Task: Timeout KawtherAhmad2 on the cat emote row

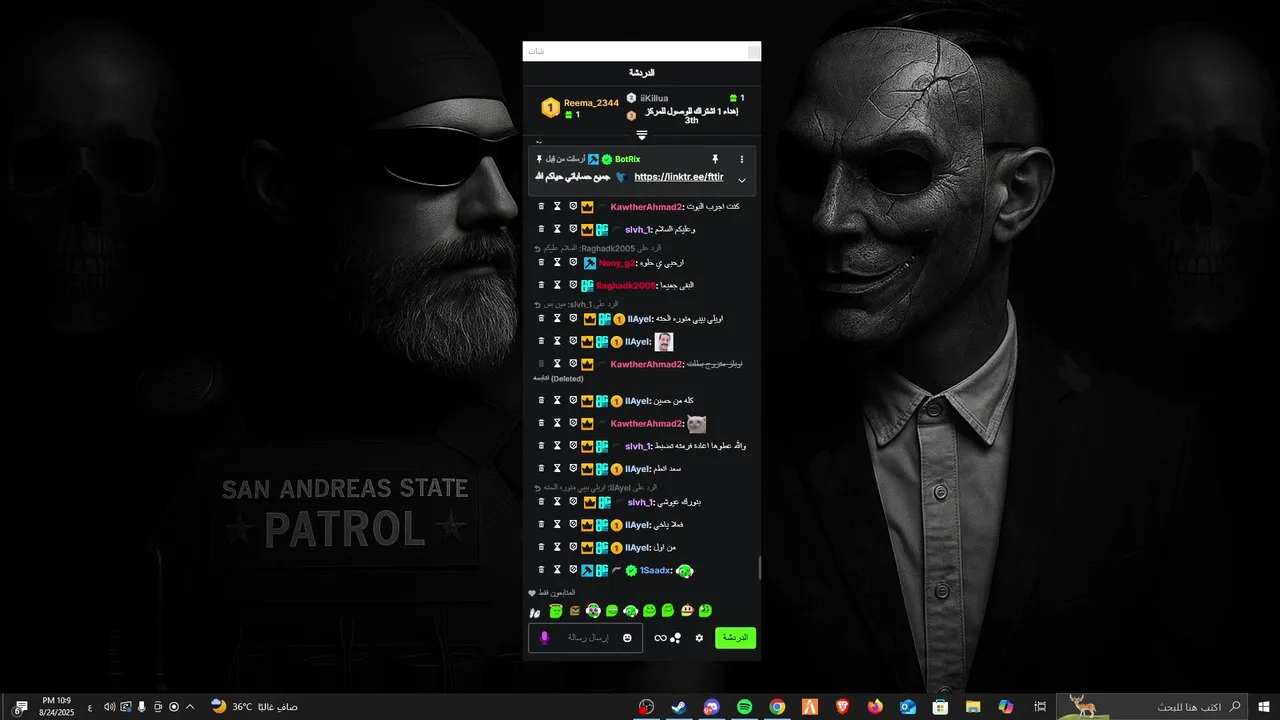Action: pyautogui.click(x=557, y=423)
